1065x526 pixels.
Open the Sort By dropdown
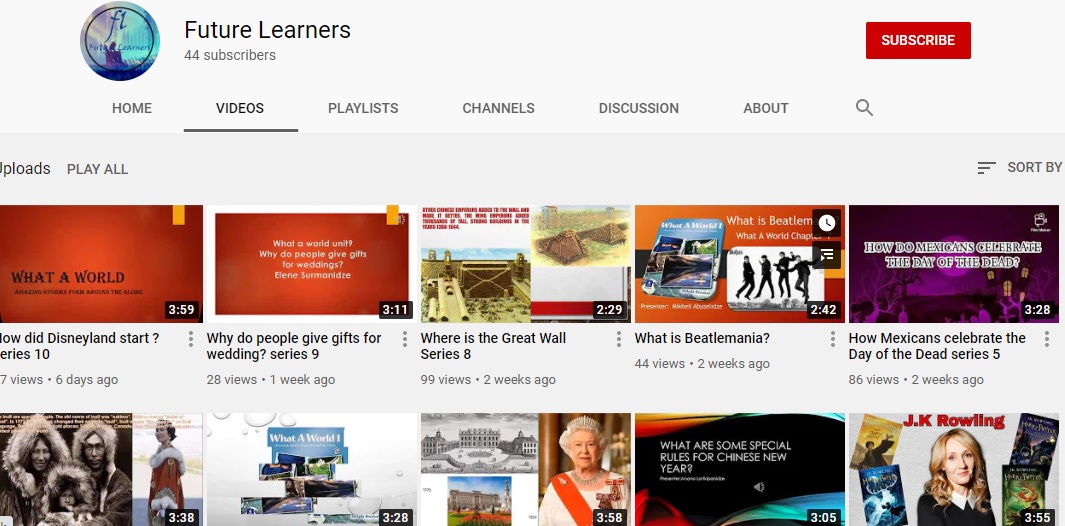[1019, 168]
